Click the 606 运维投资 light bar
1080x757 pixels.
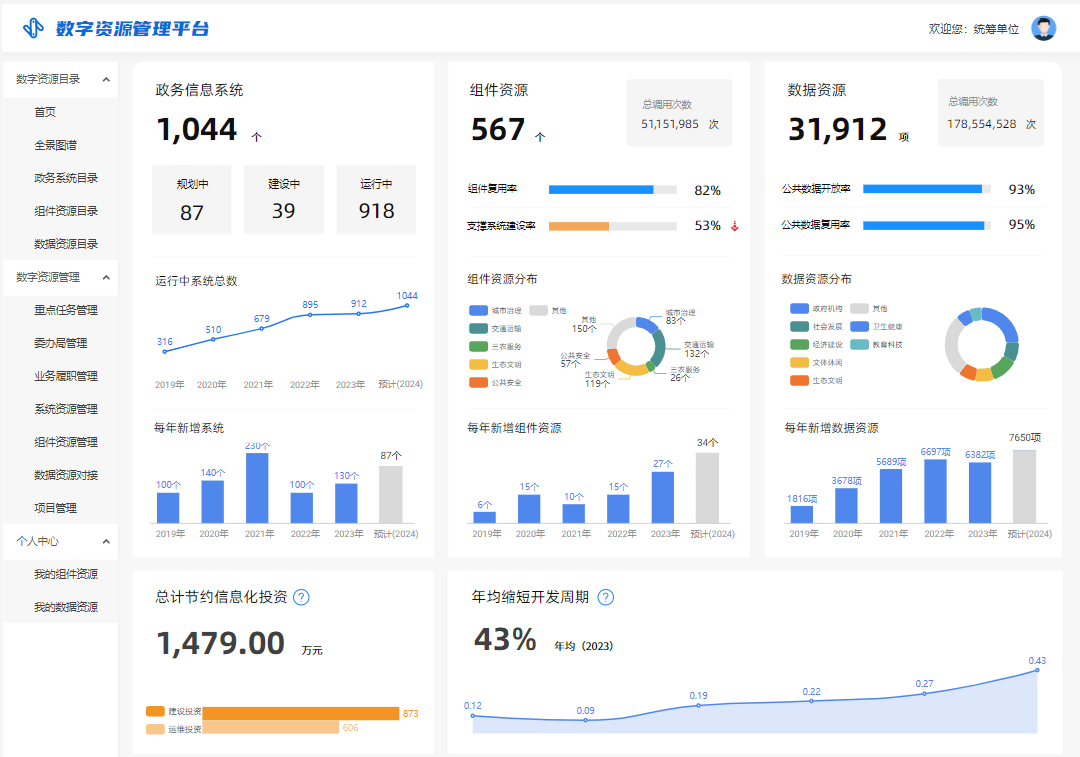point(271,727)
